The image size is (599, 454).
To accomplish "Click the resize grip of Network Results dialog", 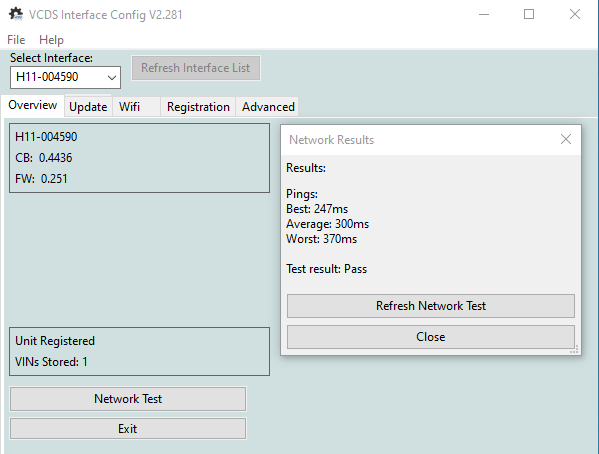I will tap(574, 349).
